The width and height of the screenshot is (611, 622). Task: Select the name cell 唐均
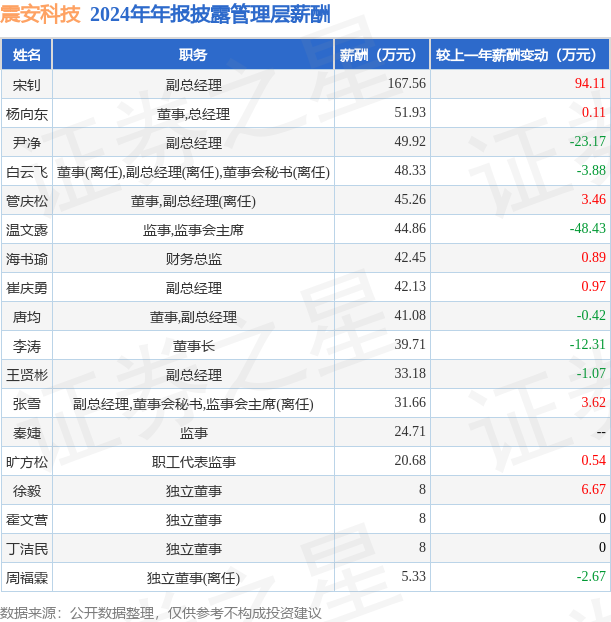[27, 317]
